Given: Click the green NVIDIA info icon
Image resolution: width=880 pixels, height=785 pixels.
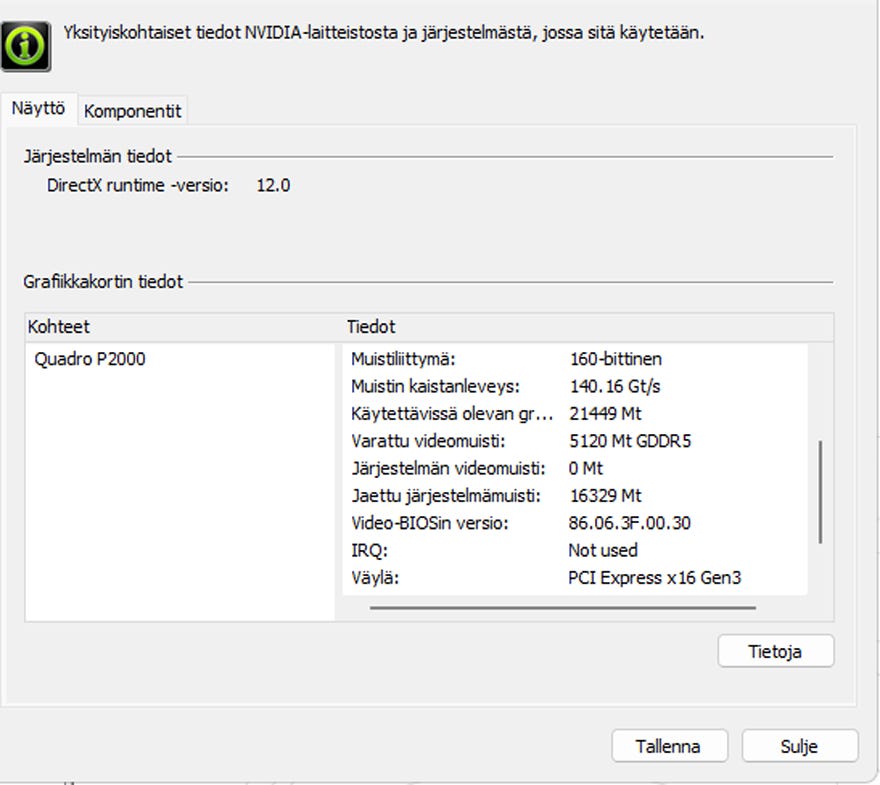Looking at the screenshot, I should point(27,44).
